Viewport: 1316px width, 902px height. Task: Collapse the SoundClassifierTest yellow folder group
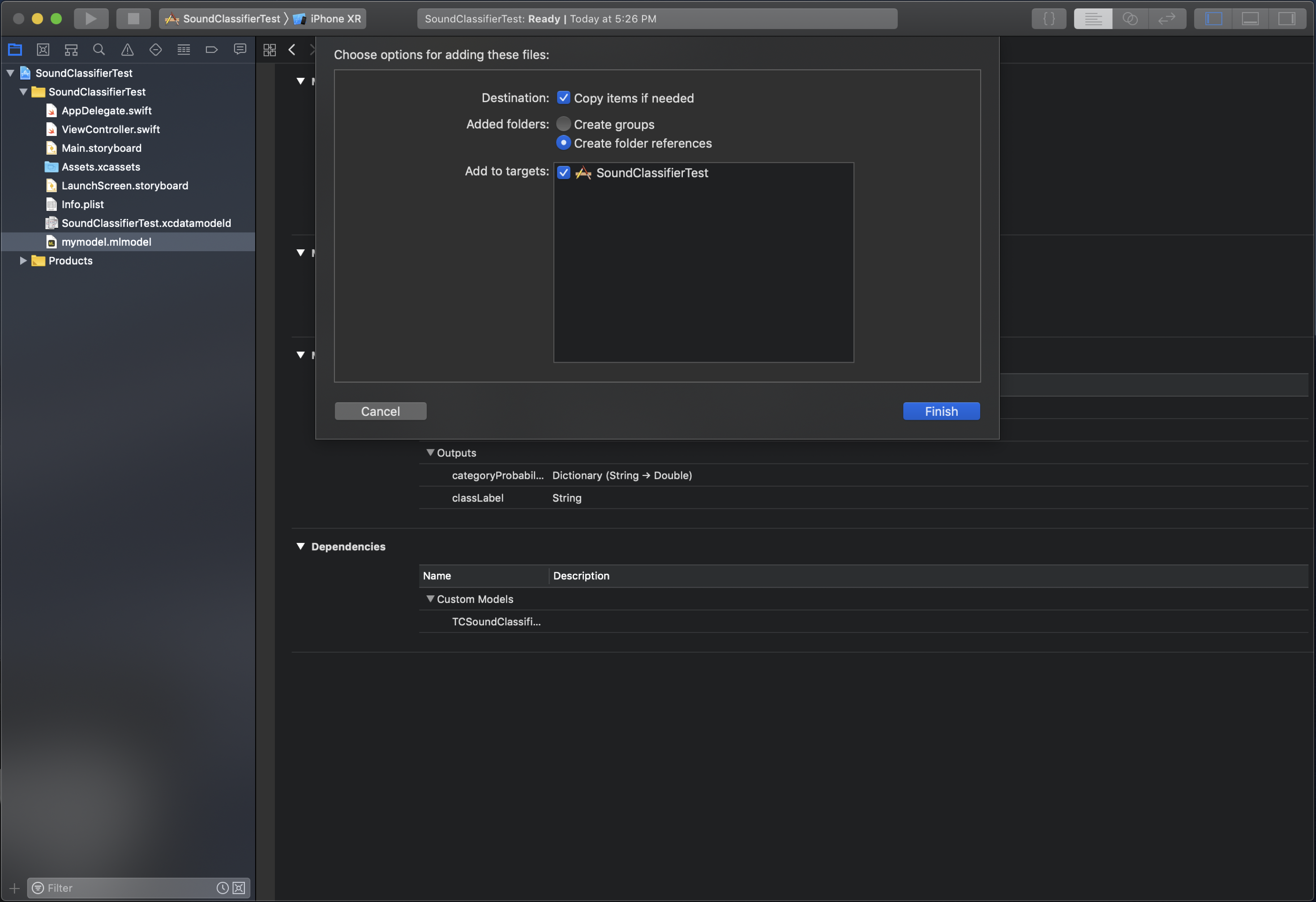[x=23, y=92]
